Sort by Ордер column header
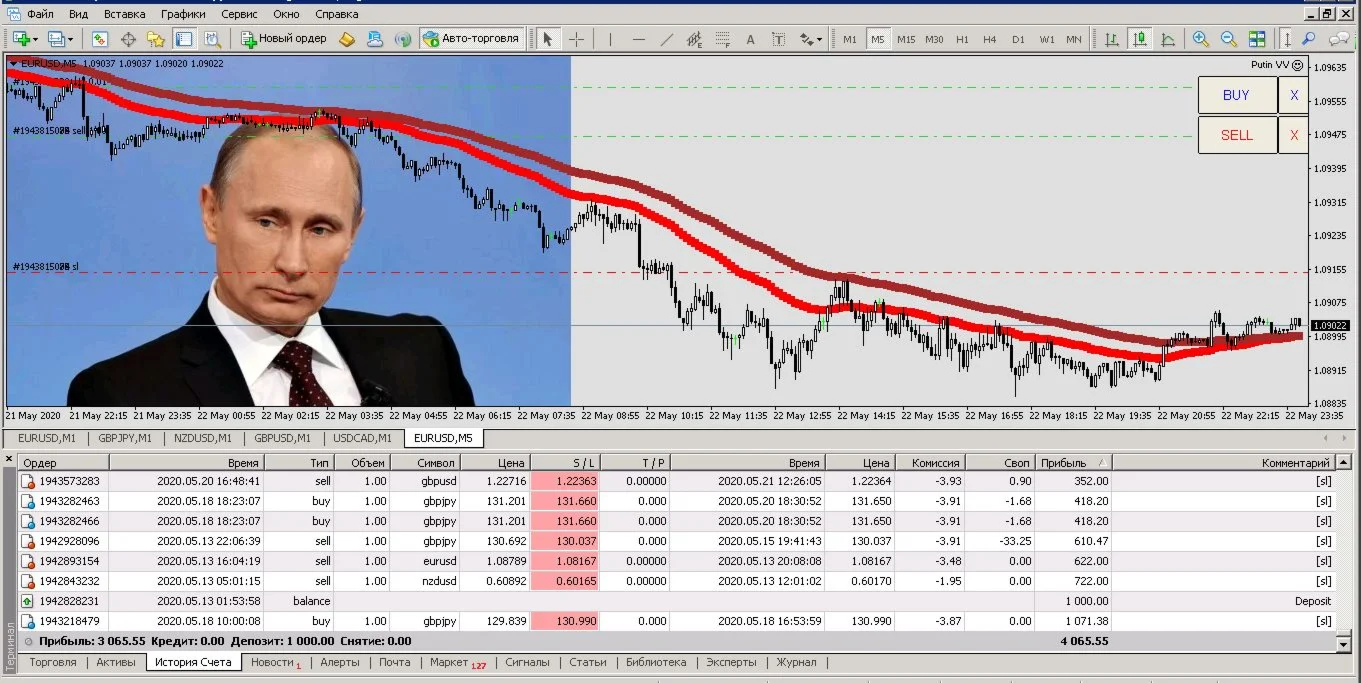This screenshot has height=683, width=1361. click(64, 463)
